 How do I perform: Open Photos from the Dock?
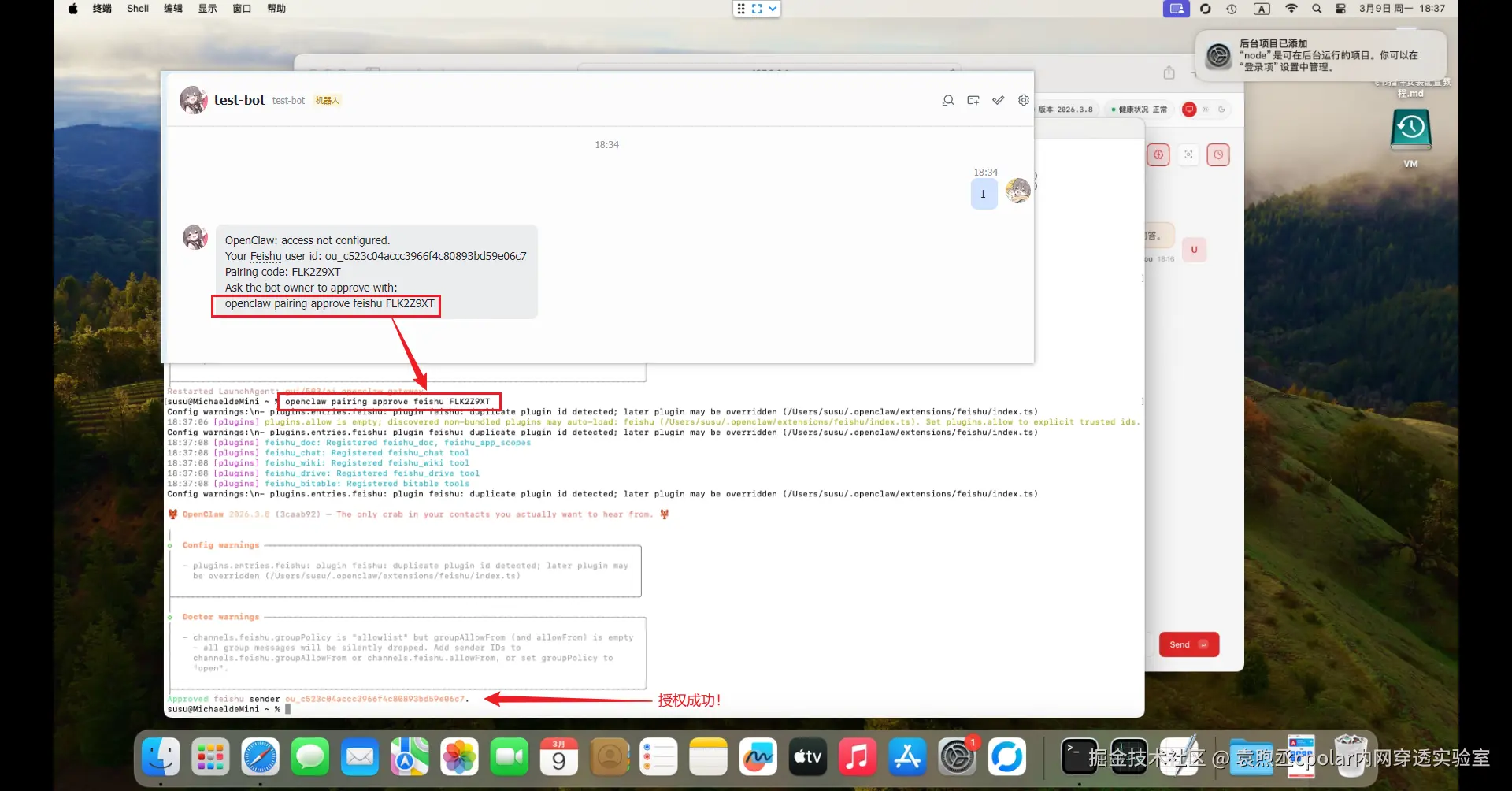(460, 757)
